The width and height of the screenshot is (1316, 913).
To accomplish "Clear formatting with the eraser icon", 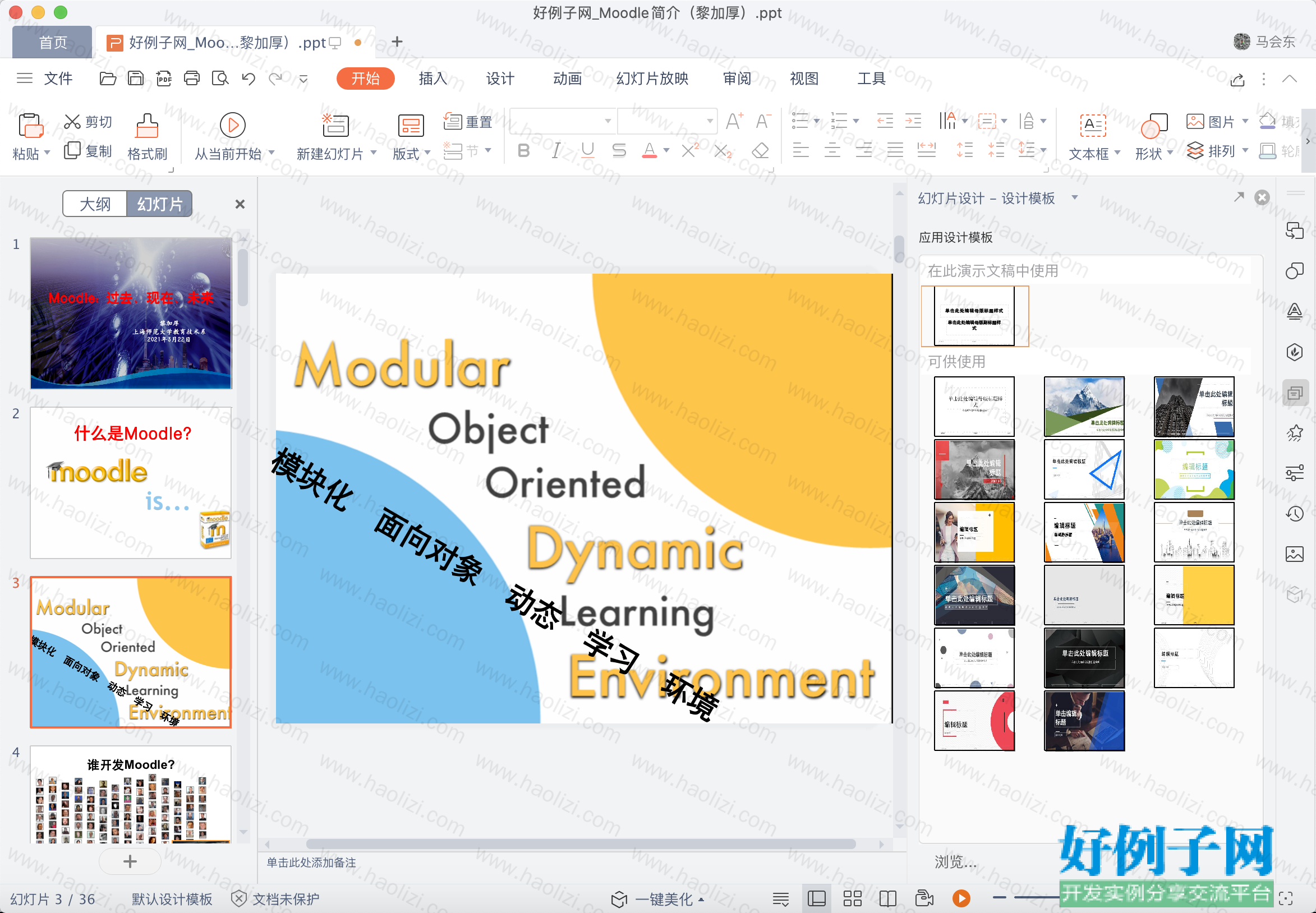I will (x=760, y=150).
